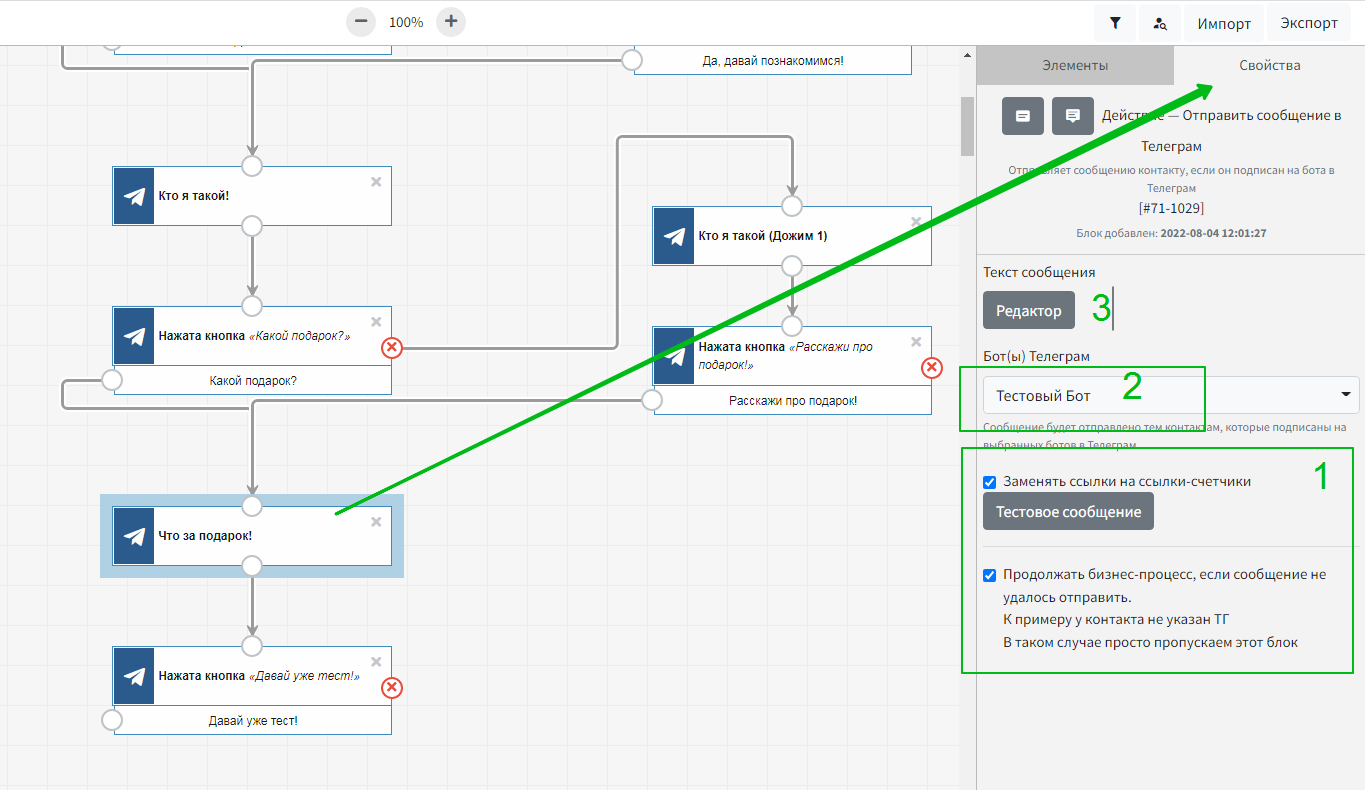This screenshot has height=790, width=1365.
Task: Click the canvas vertical scrollbar thumb
Action: [967, 125]
